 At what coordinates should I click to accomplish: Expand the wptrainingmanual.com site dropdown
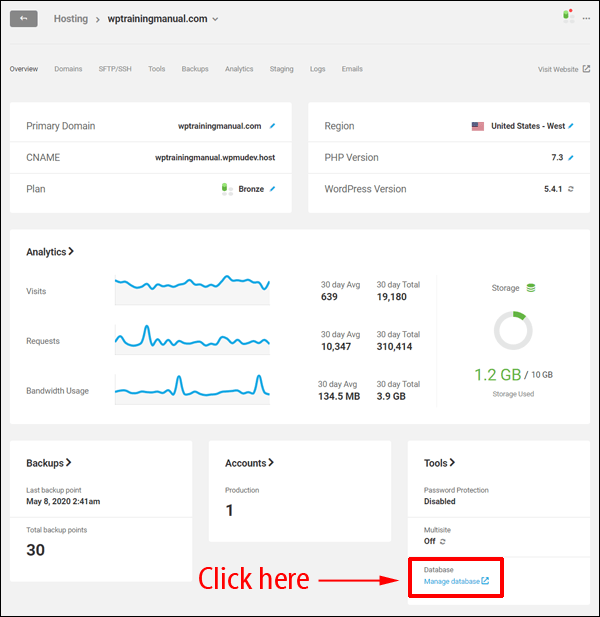215,19
